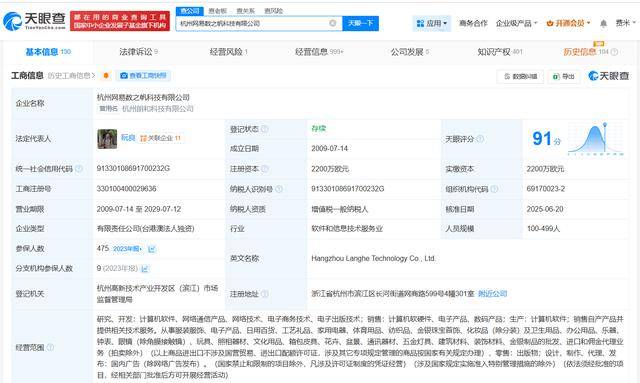Click the 天眼一下 search button
The width and height of the screenshot is (640, 383).
(x=360, y=23)
